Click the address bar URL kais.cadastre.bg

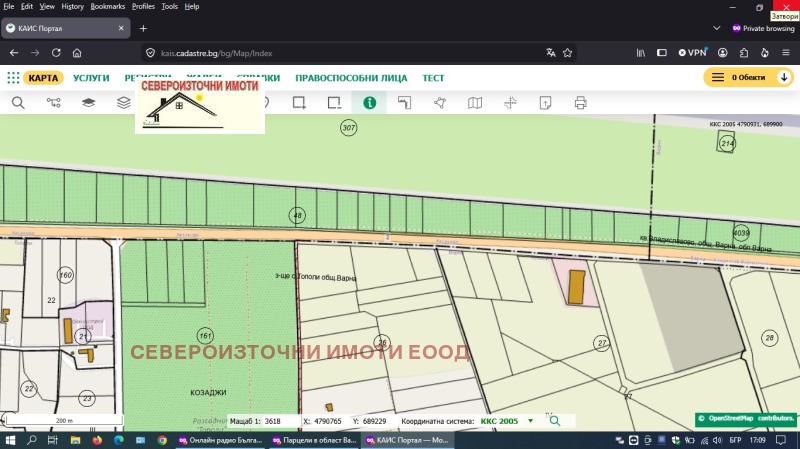tap(216, 53)
